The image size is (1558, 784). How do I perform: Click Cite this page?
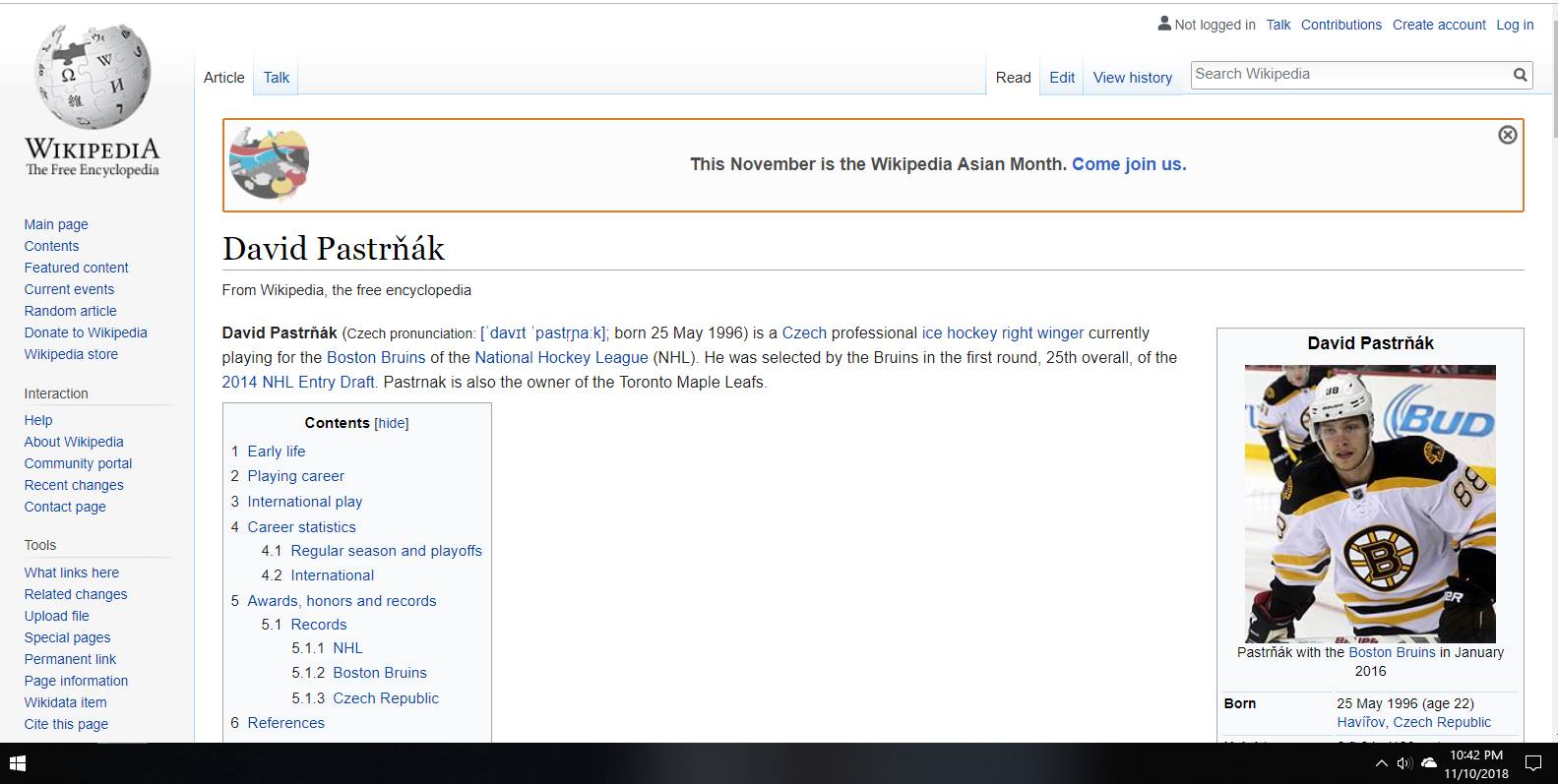(x=66, y=724)
